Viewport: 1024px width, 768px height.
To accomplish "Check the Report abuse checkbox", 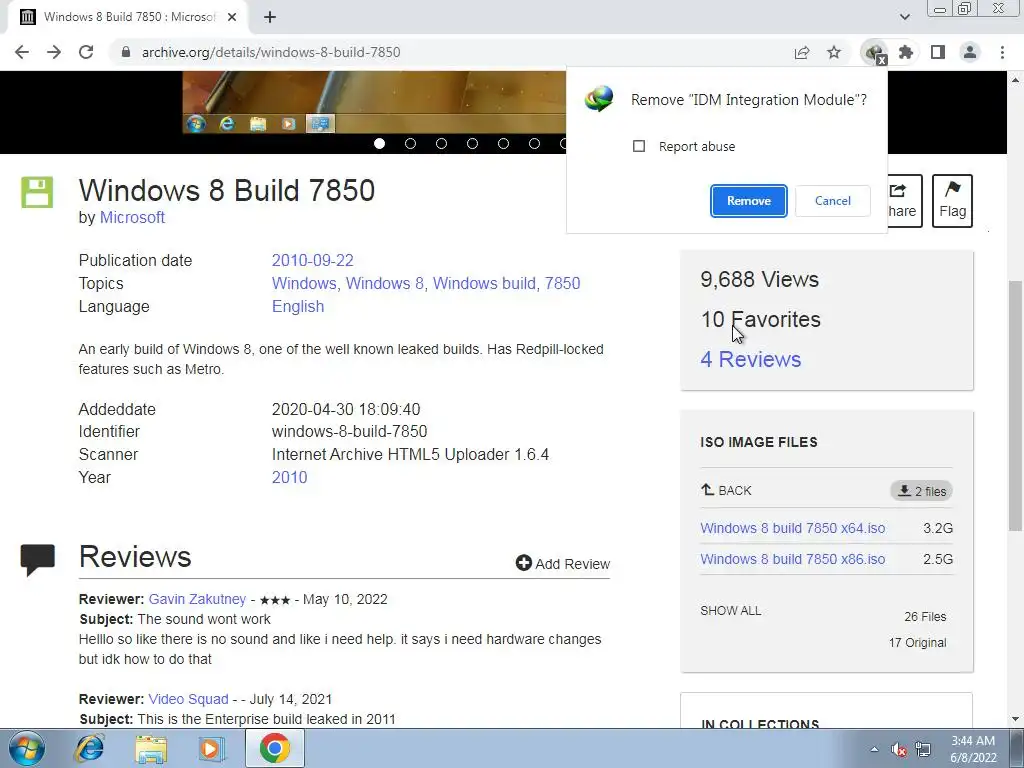I will pyautogui.click(x=639, y=146).
